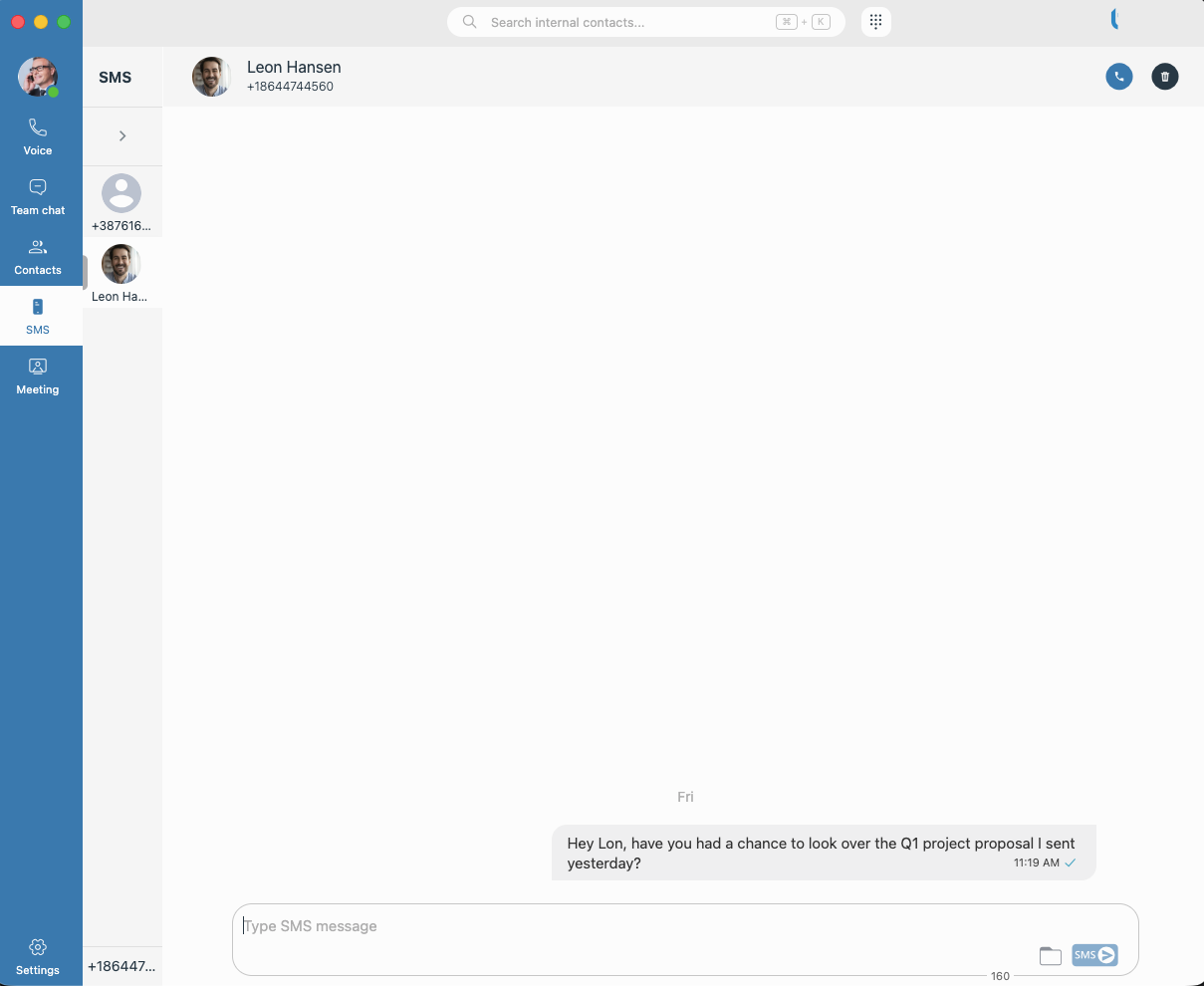The width and height of the screenshot is (1204, 986).
Task: Switch to Team chat in the sidebar
Action: [x=37, y=196]
